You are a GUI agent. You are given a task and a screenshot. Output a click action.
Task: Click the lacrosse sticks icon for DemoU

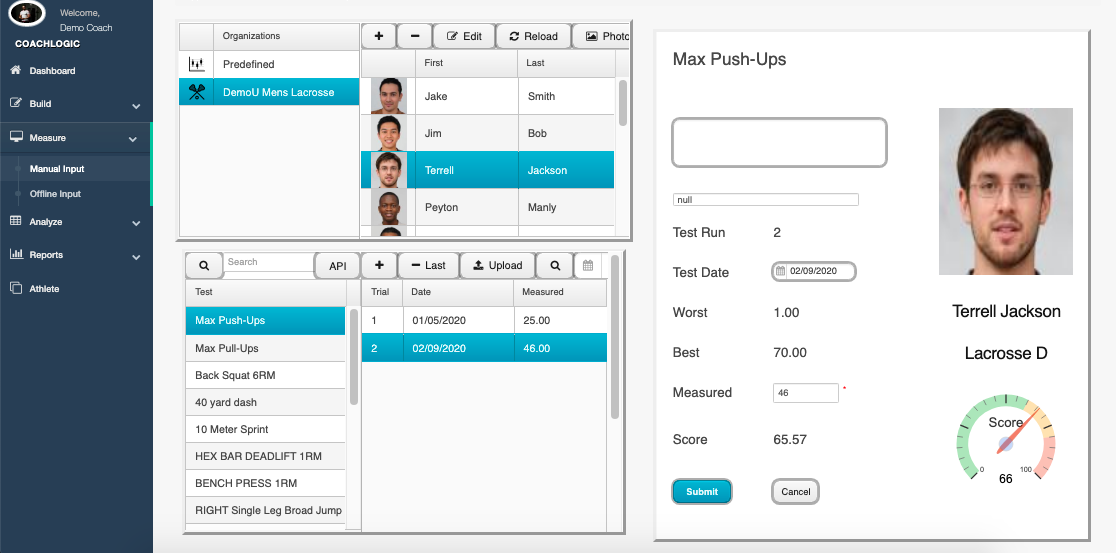[x=196, y=92]
